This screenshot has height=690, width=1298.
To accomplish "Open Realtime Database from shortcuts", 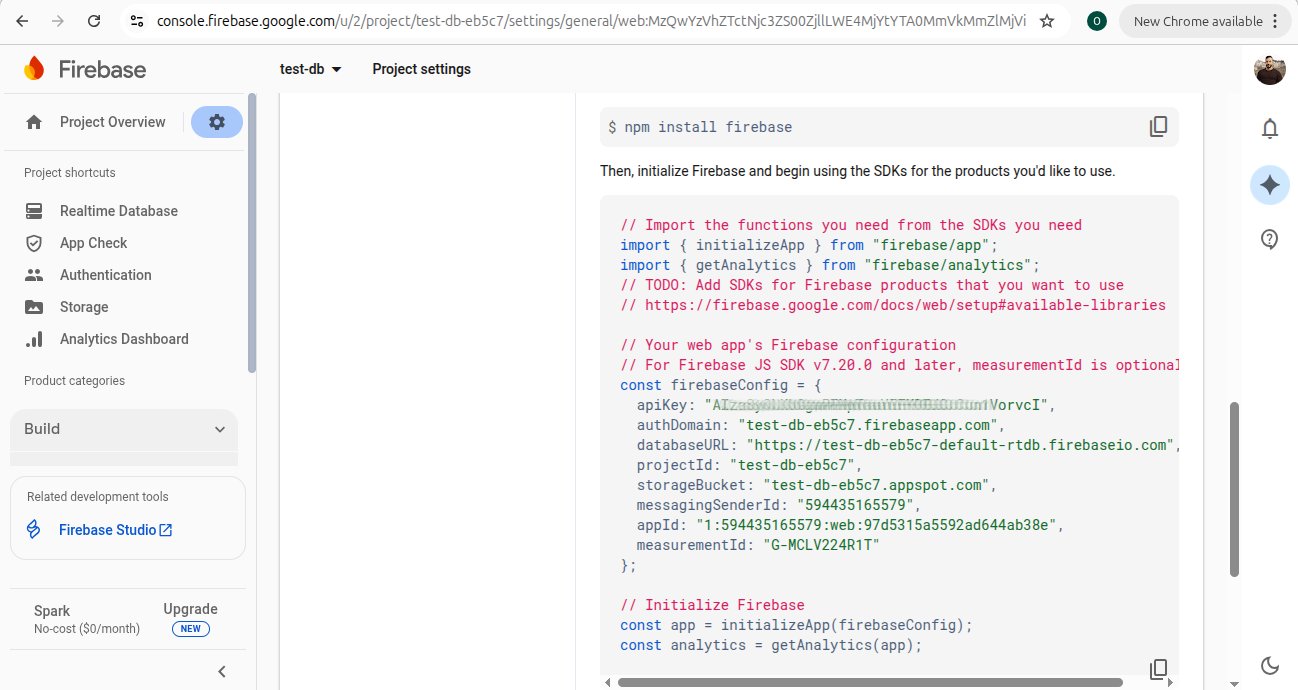I will click(118, 211).
